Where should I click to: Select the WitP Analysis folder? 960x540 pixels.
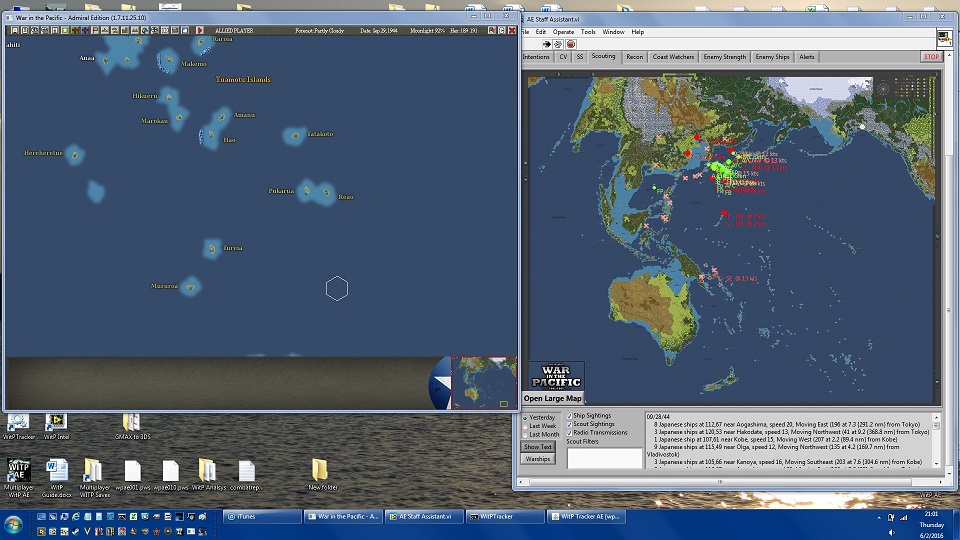pyautogui.click(x=208, y=475)
